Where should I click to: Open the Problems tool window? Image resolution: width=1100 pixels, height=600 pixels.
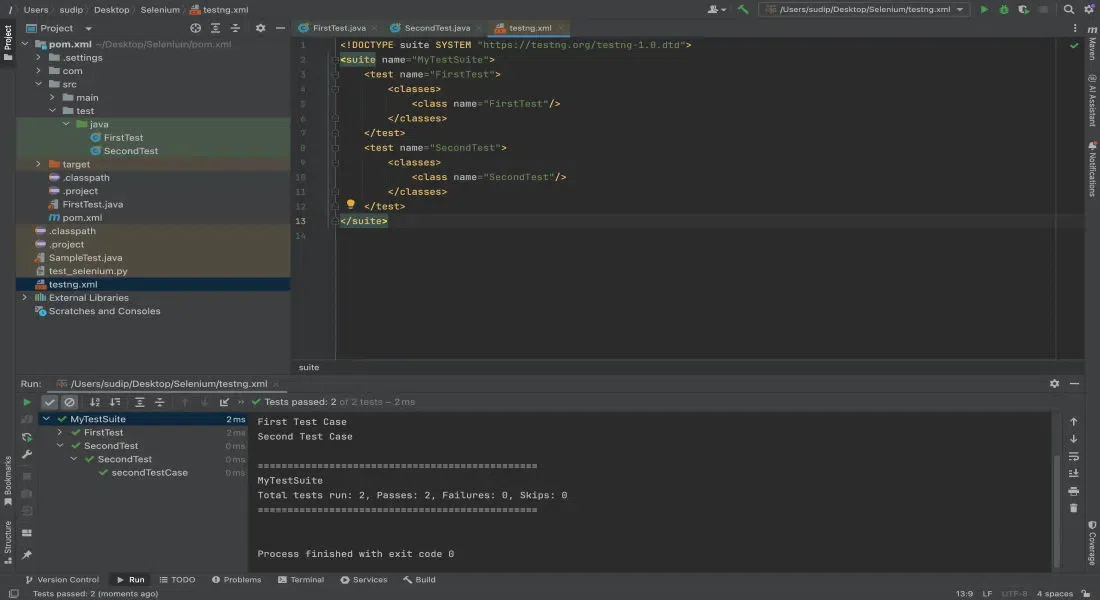(236, 580)
